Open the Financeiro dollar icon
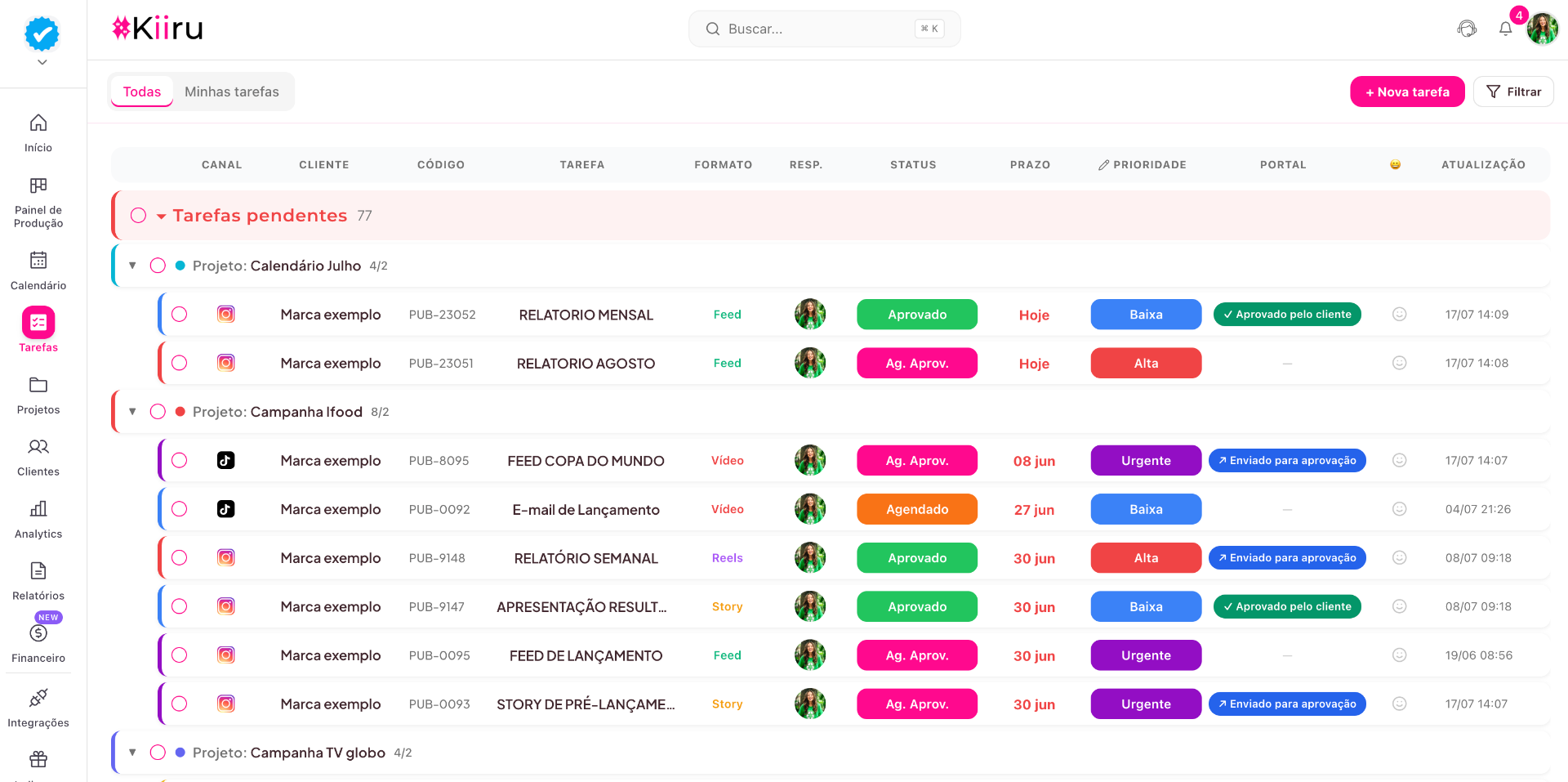This screenshot has width=1568, height=782. (38, 633)
